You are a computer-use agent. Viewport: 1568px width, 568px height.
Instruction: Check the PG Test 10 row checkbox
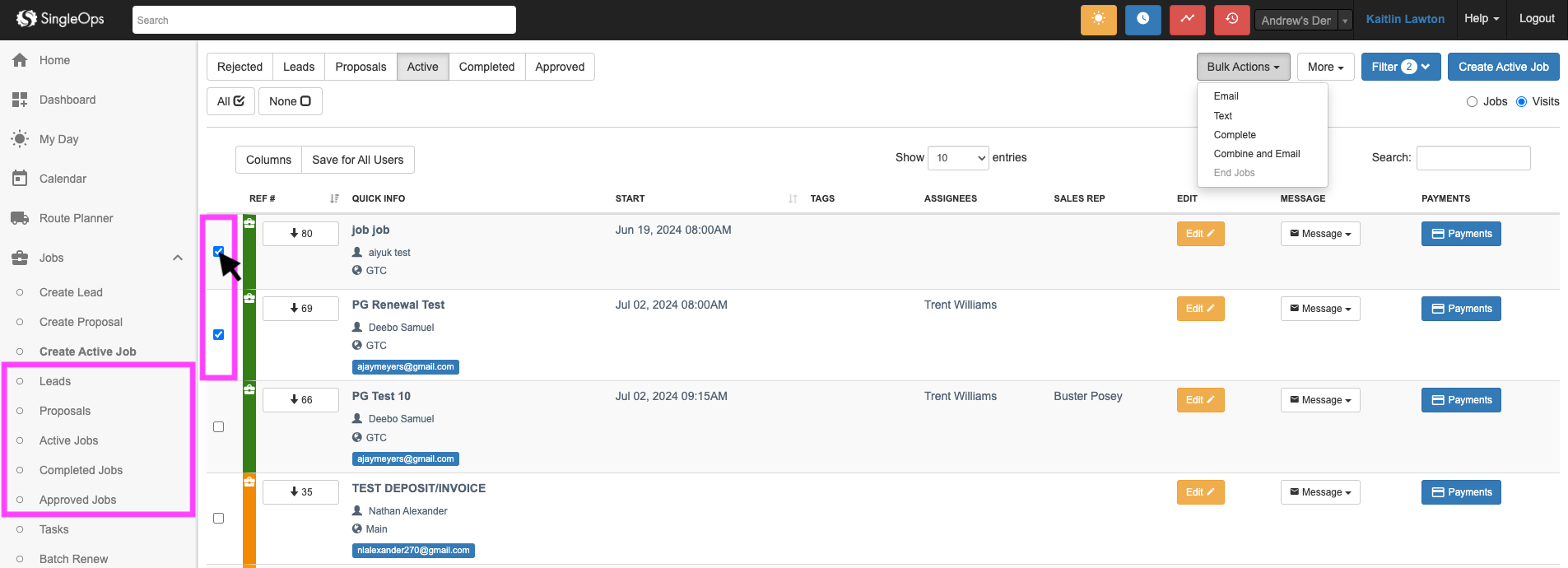click(x=218, y=427)
